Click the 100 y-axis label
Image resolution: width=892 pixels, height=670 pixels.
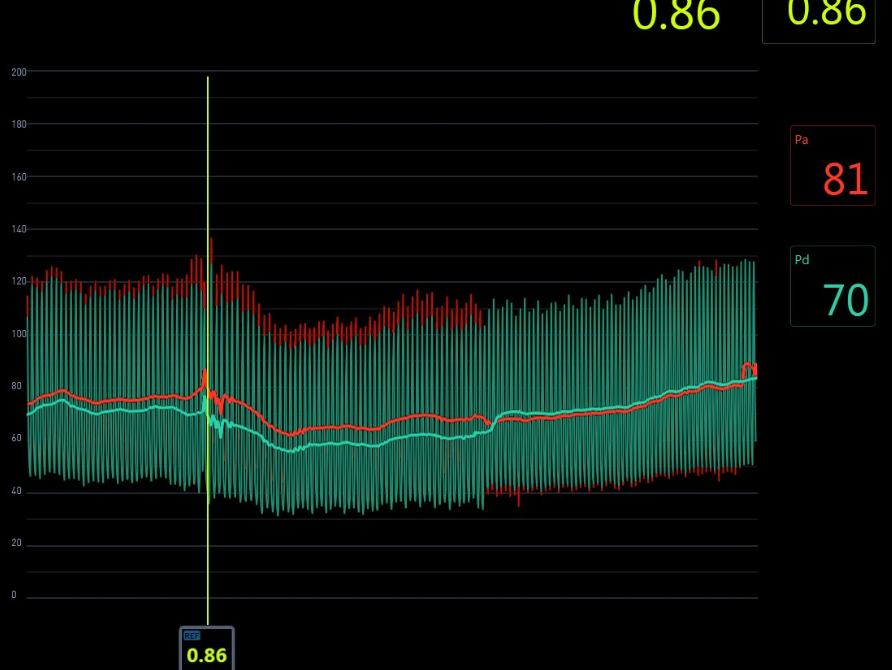[x=19, y=334]
